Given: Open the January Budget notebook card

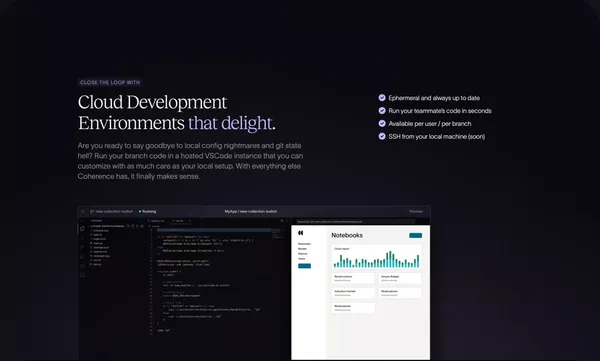Looking at the screenshot, I should (400, 278).
